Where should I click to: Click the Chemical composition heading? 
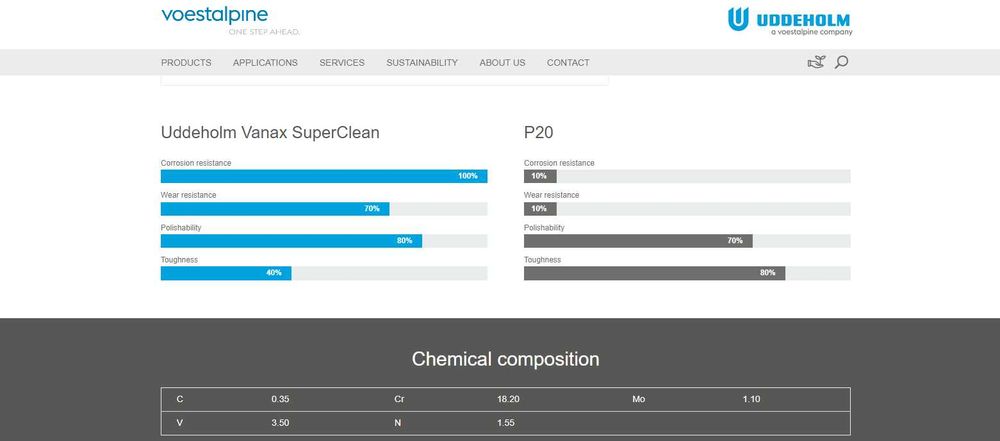pyautogui.click(x=505, y=359)
